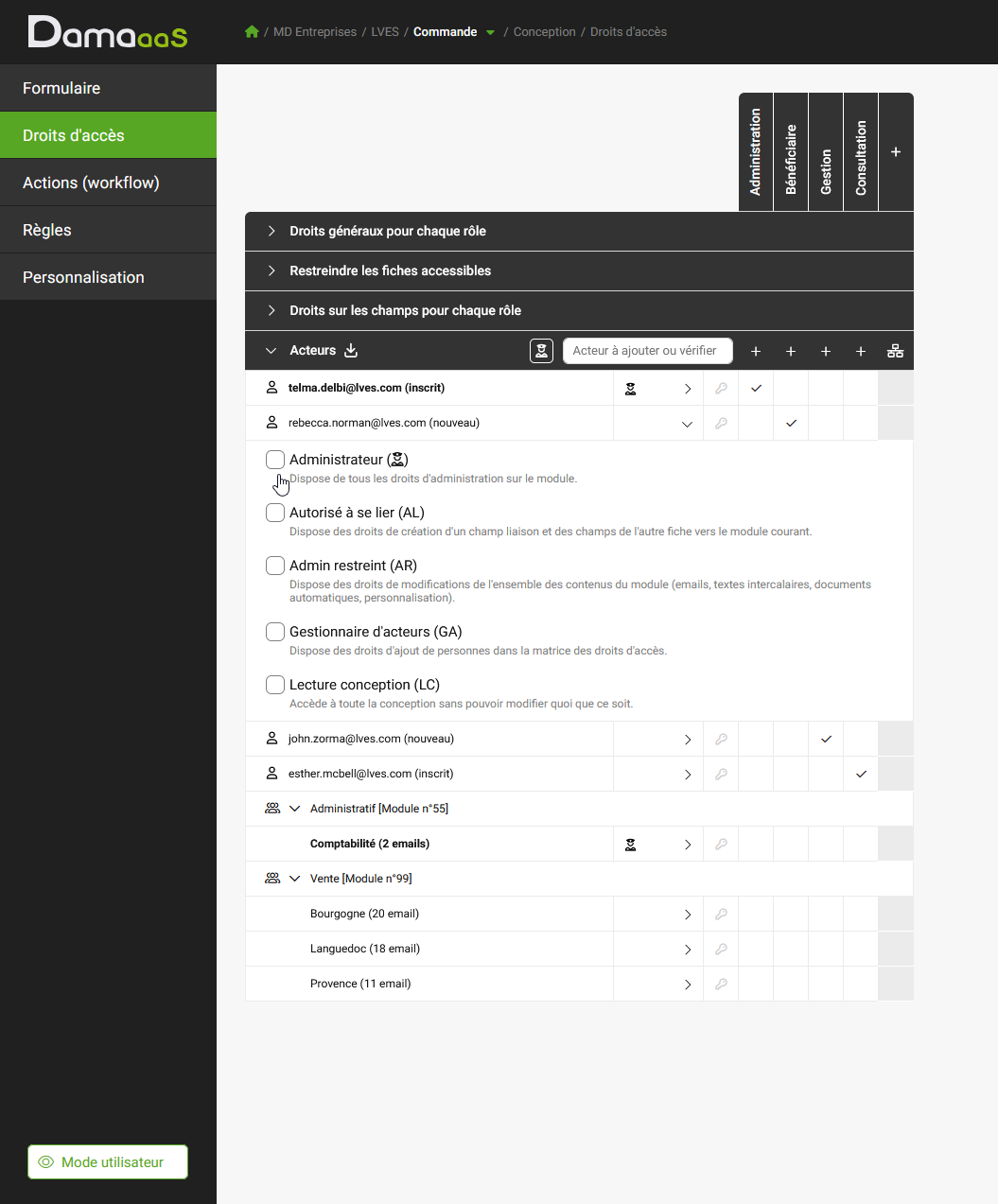
Task: Open the hierarchy icon in Acteurs header
Action: [895, 351]
